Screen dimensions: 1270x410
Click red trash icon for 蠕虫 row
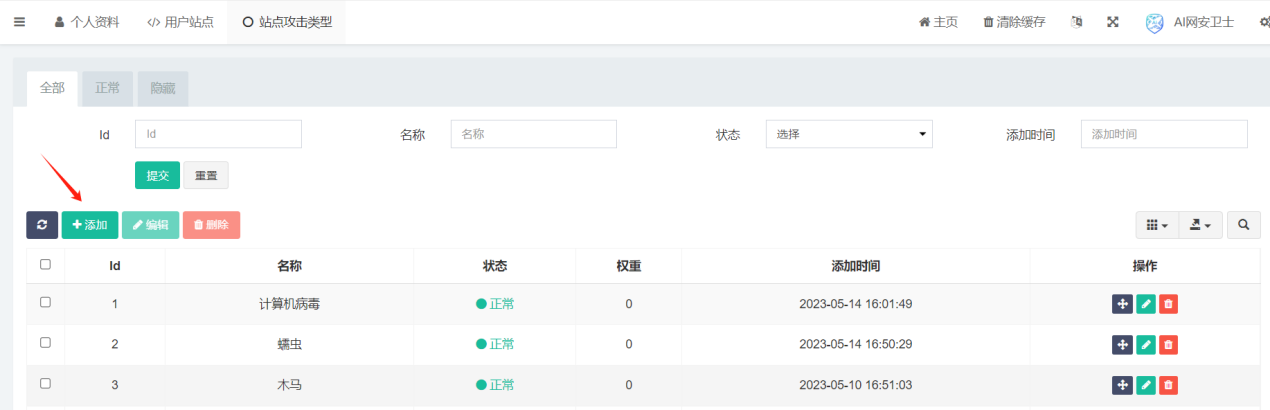(x=1168, y=344)
